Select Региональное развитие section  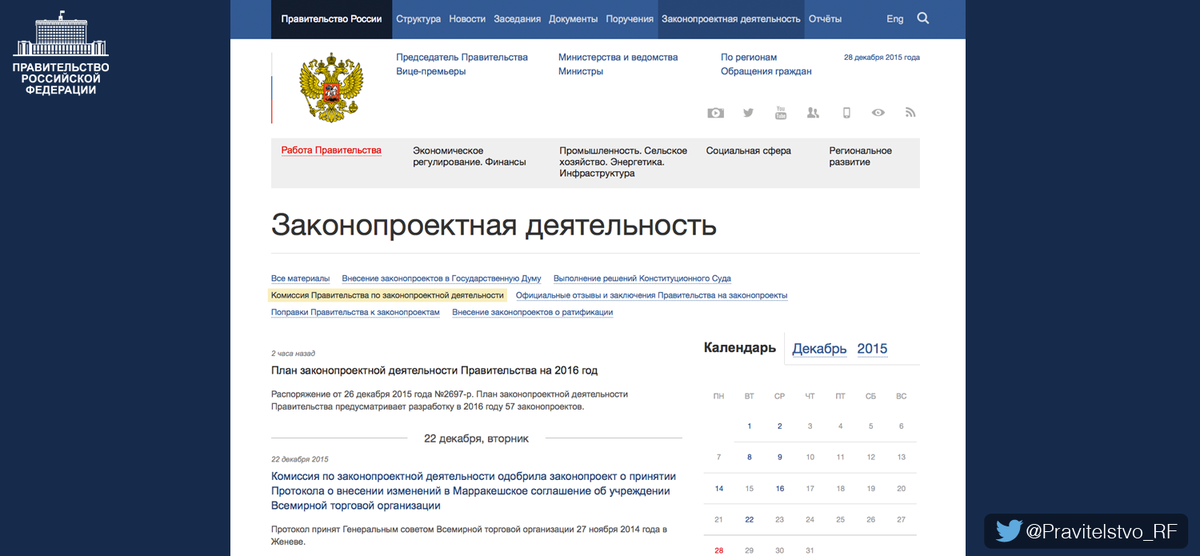860,156
